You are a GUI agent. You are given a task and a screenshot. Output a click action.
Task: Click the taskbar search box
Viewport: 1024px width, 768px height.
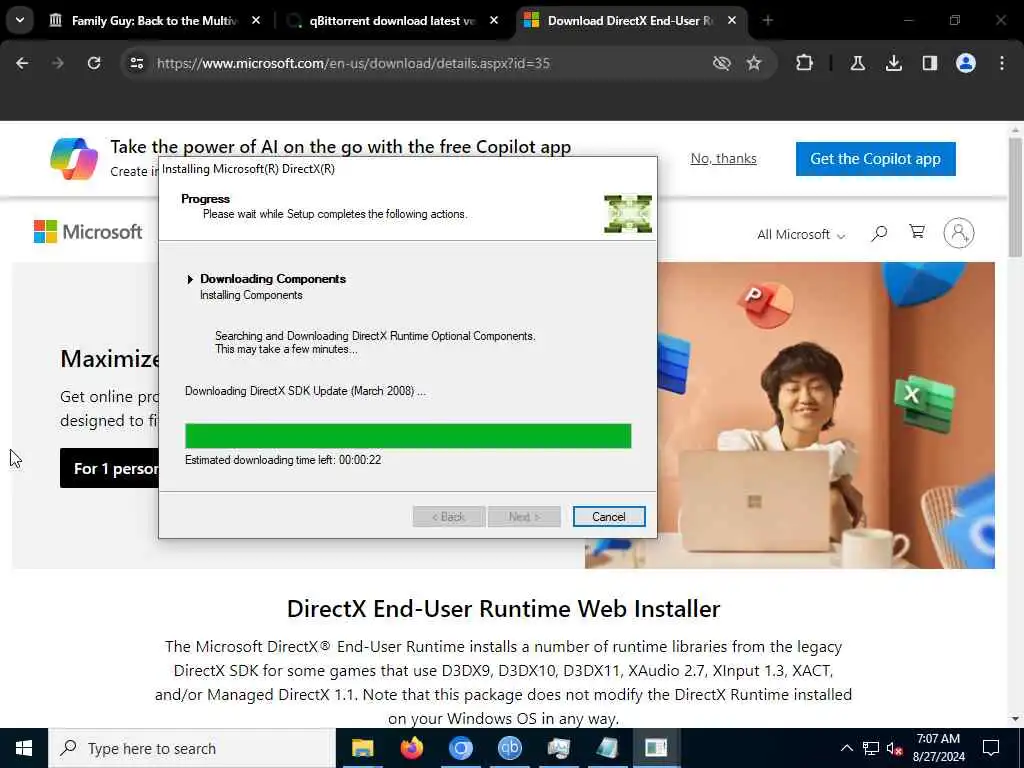click(192, 748)
